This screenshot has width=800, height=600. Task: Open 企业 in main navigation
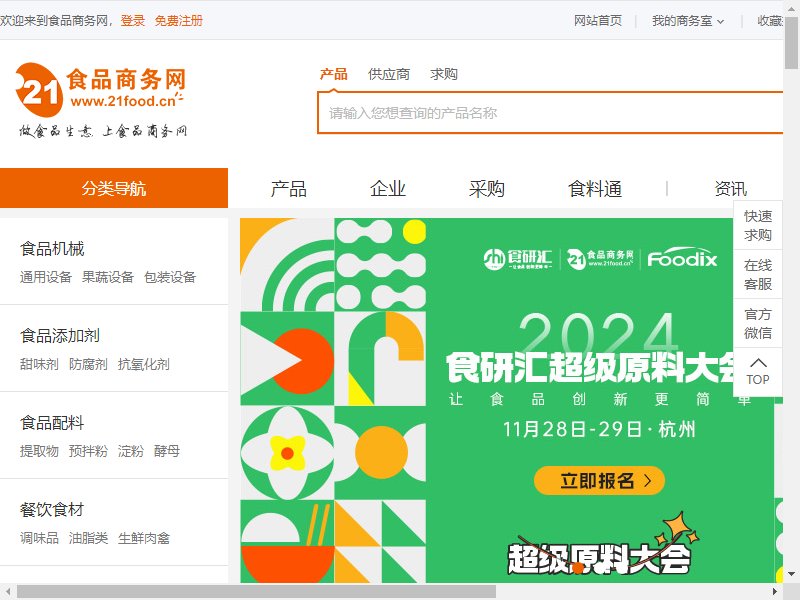pos(388,189)
